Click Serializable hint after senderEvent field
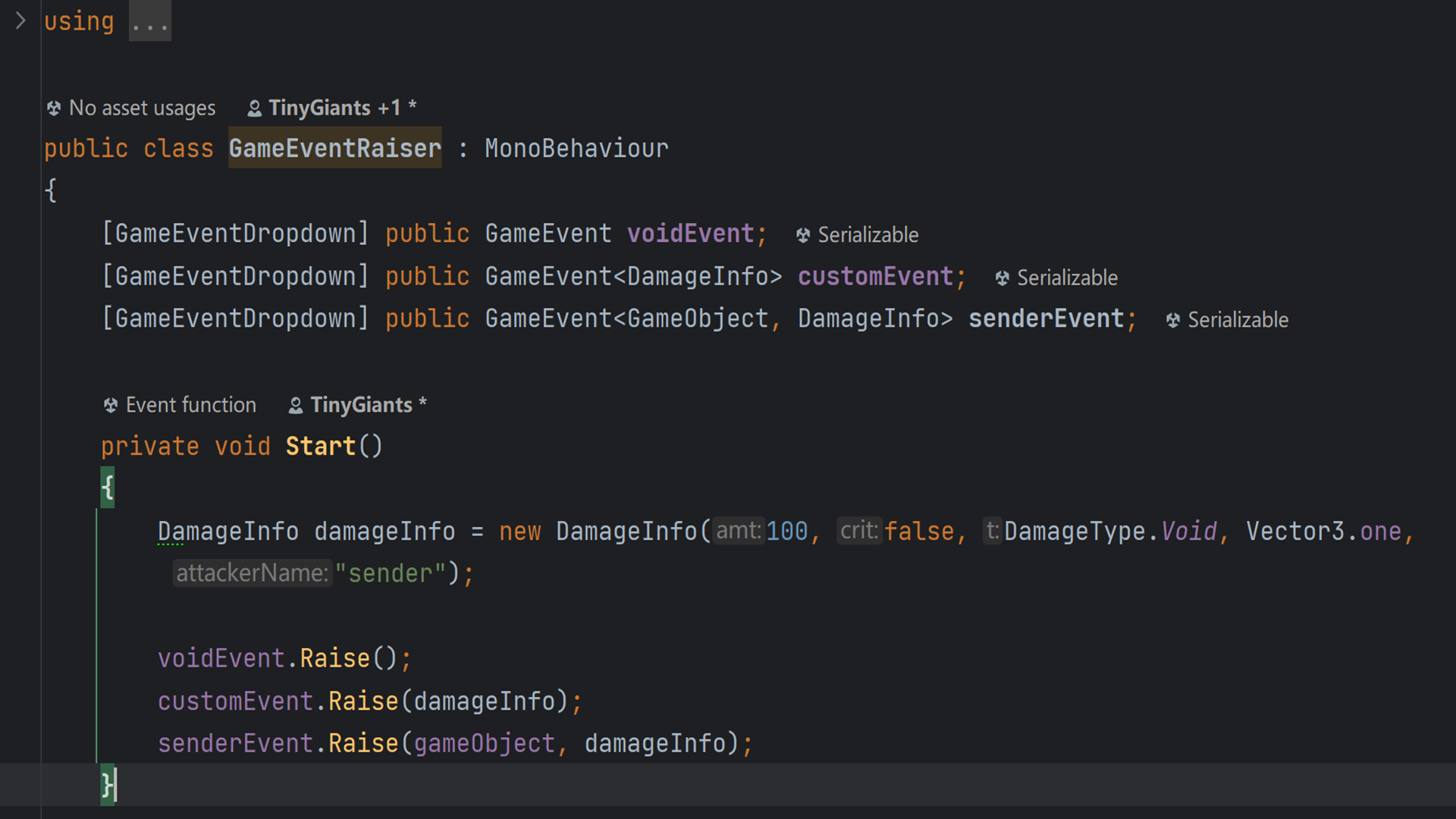The height and width of the screenshot is (819, 1456). point(1238,321)
